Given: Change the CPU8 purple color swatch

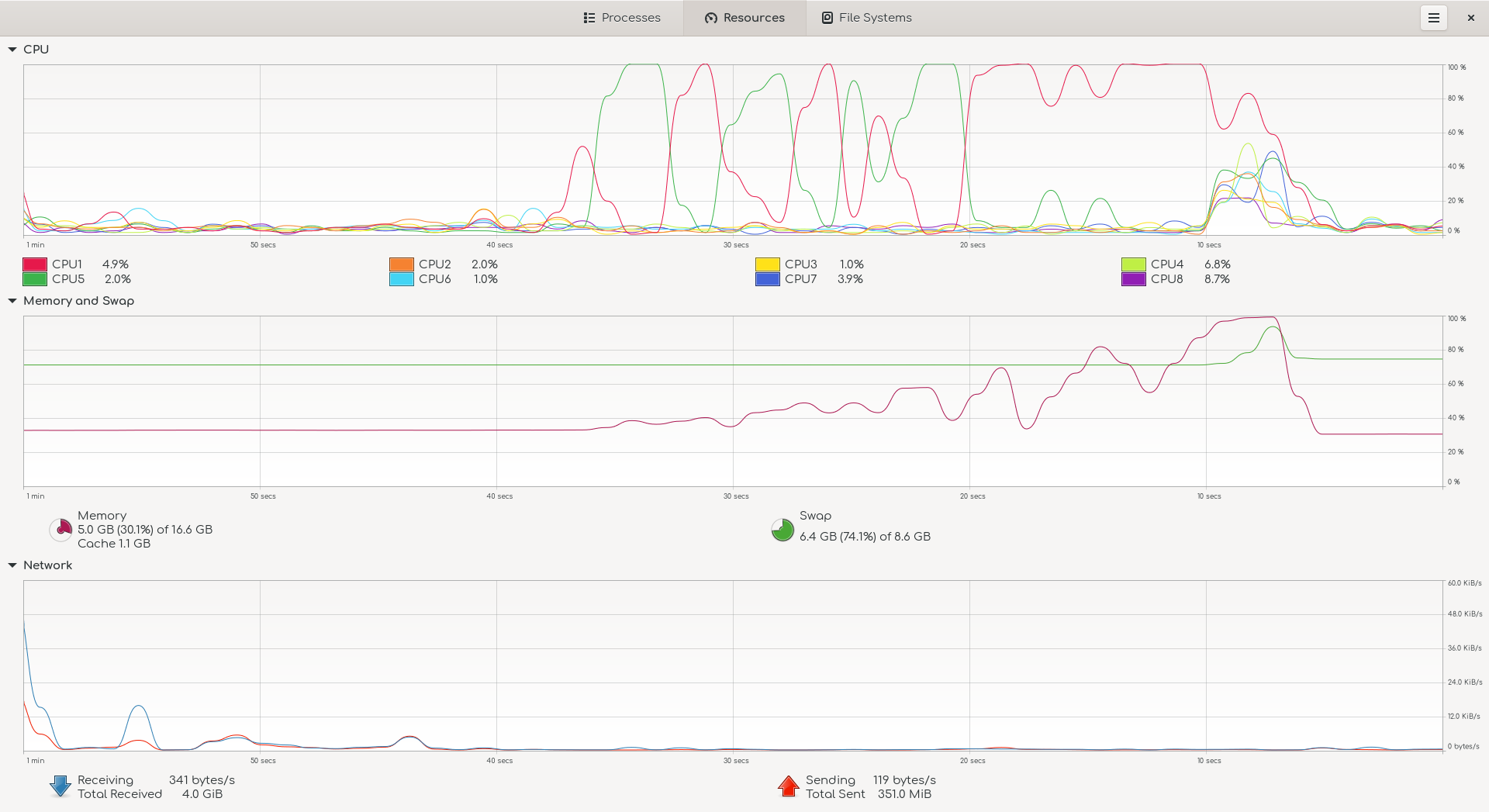Looking at the screenshot, I should click(x=1134, y=279).
